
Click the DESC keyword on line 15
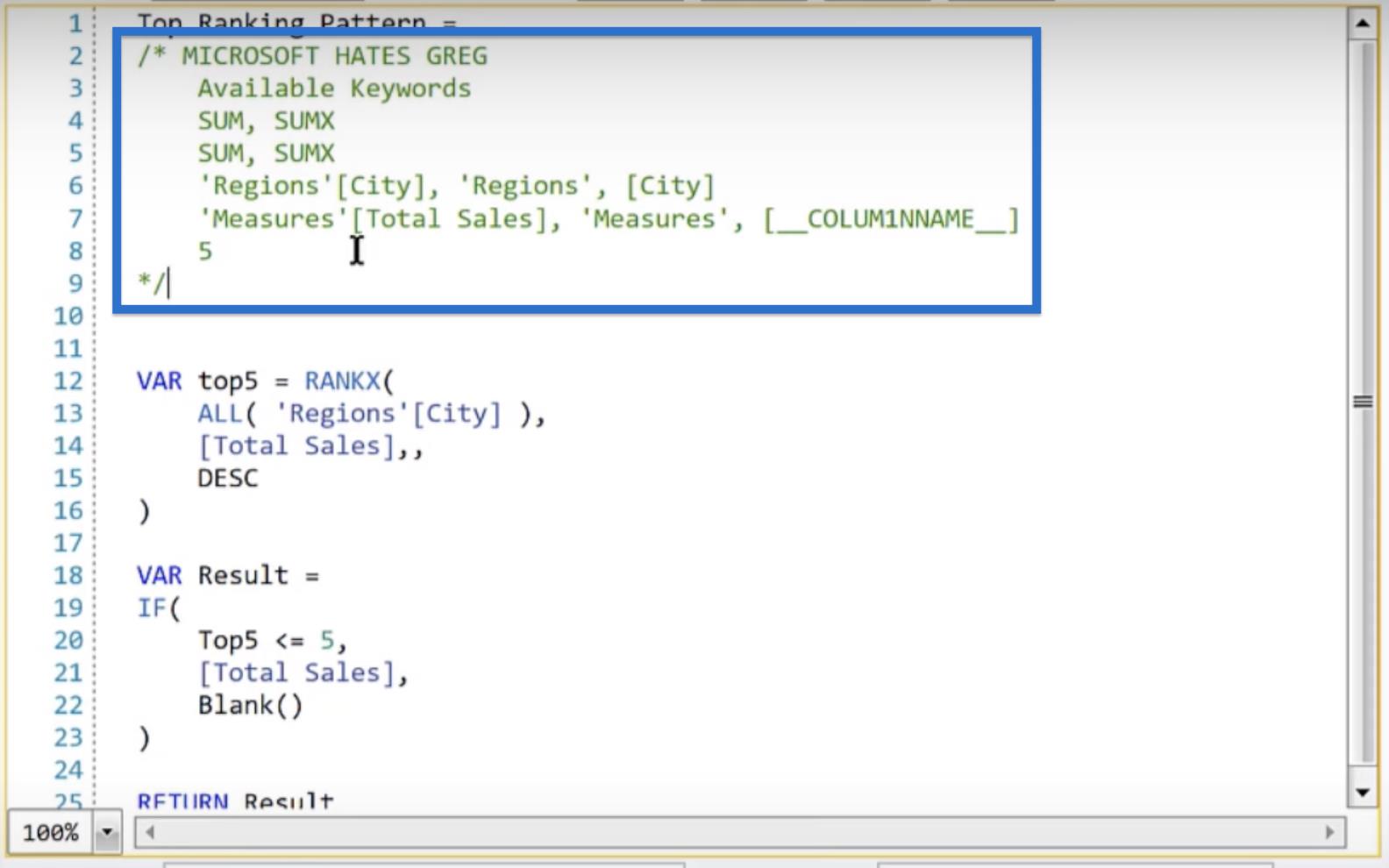228,479
